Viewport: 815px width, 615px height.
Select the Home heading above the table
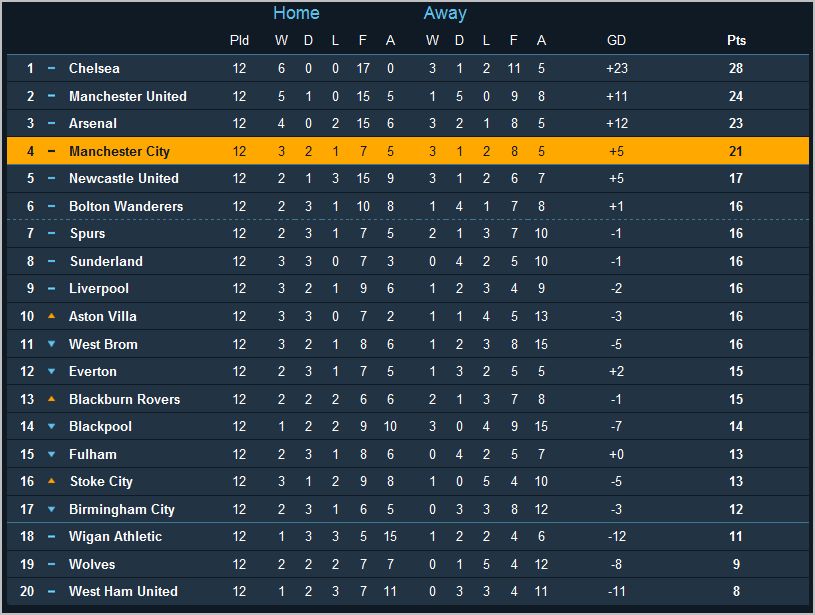[296, 13]
